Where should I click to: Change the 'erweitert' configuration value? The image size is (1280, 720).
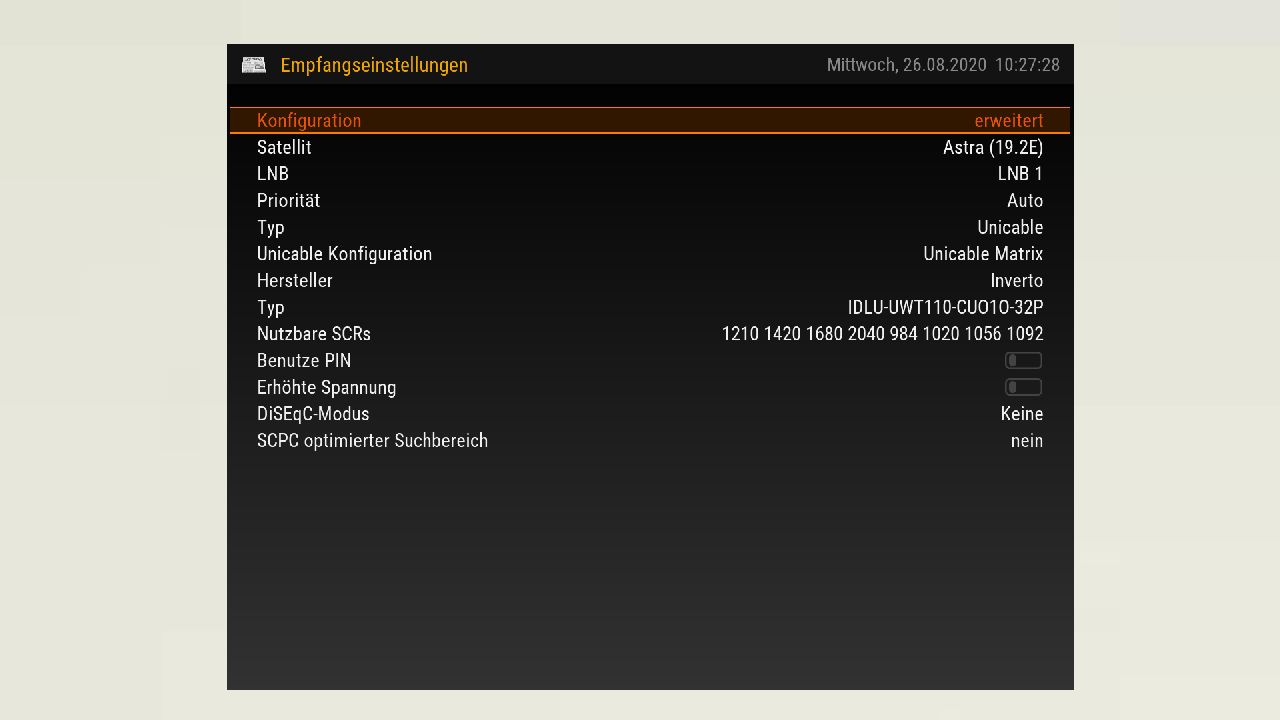click(x=1008, y=120)
